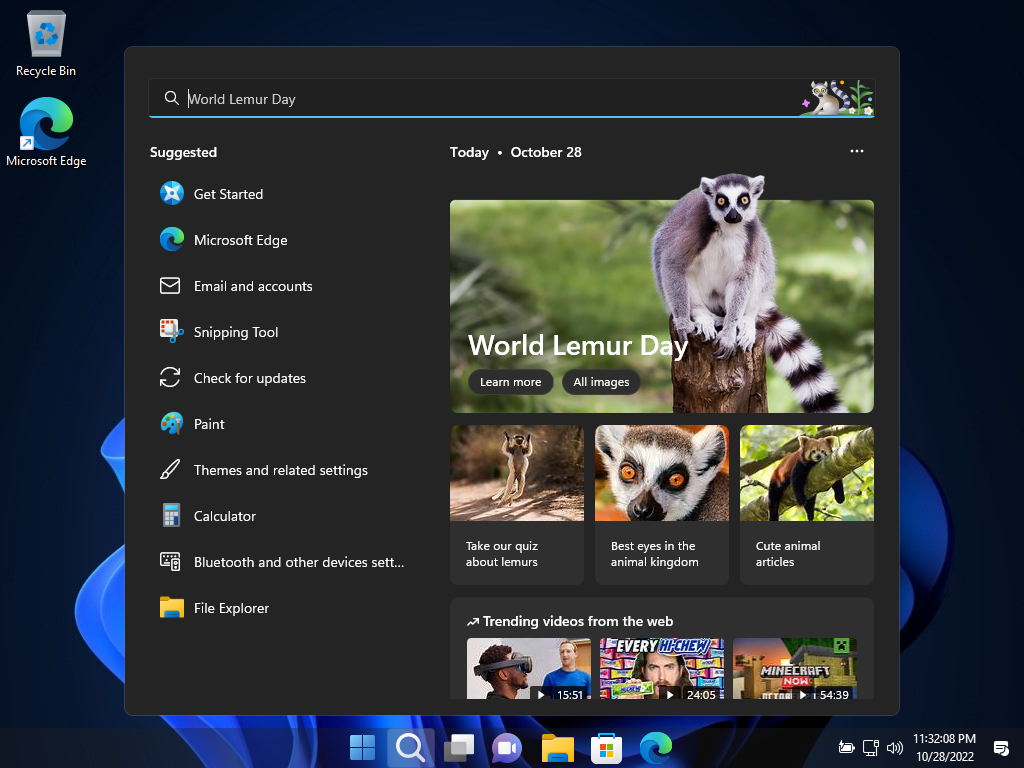Click the Get Started app icon

172,193
